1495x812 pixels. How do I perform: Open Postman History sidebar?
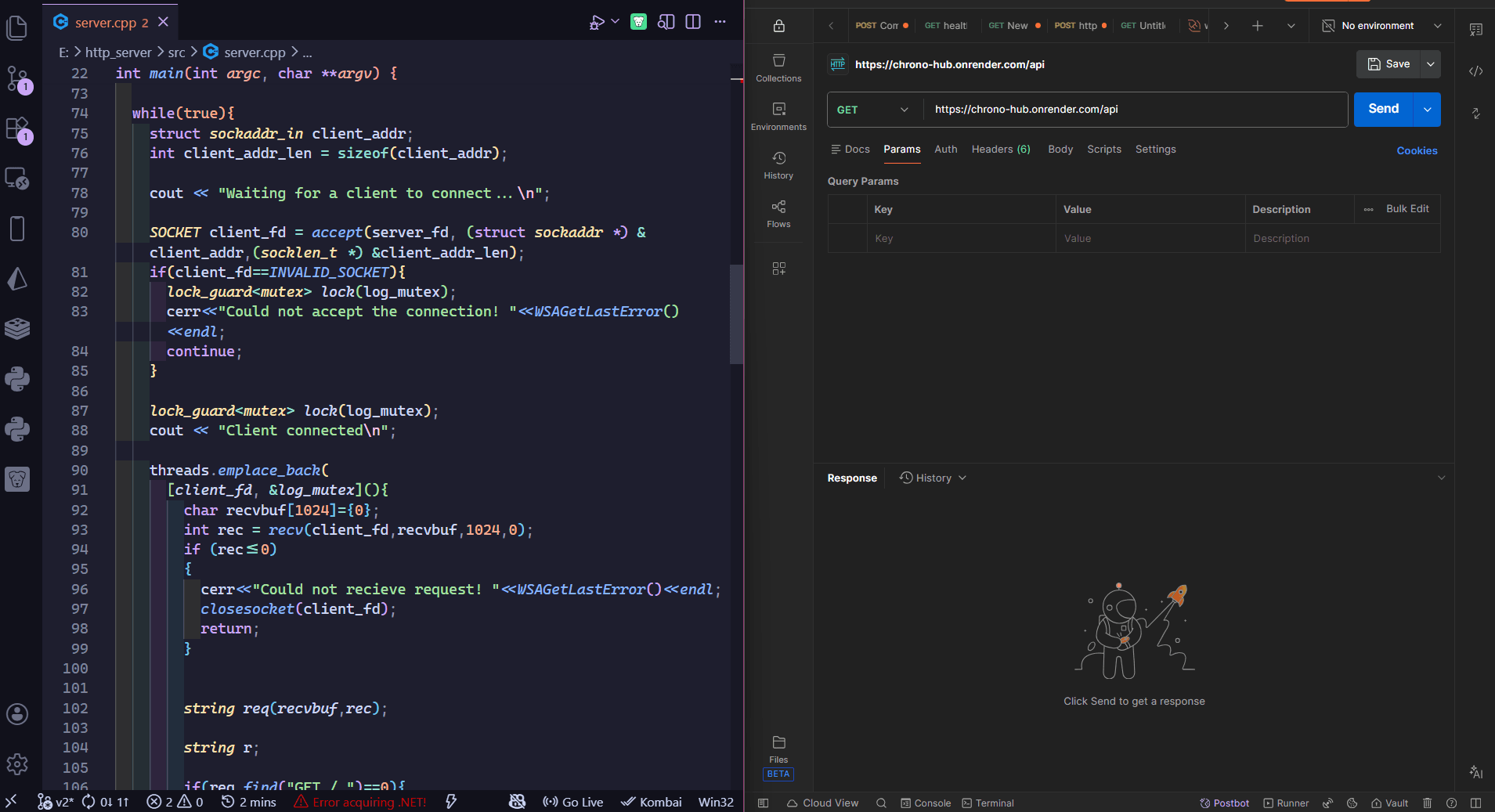(778, 165)
